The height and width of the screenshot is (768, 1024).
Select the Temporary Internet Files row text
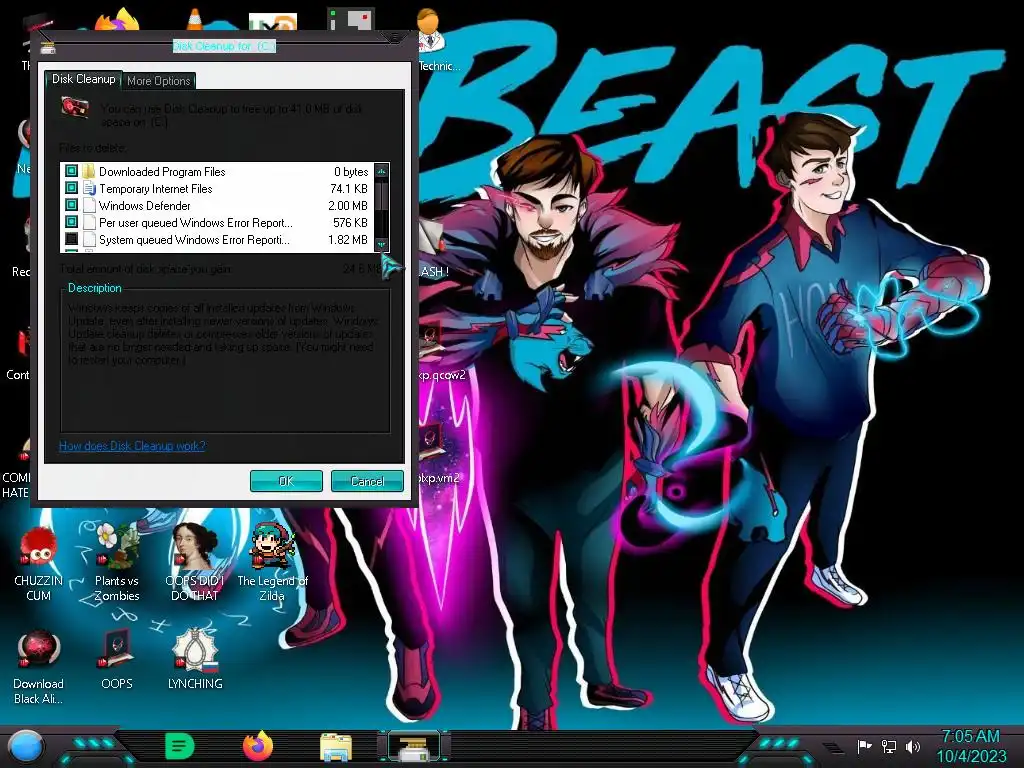155,189
